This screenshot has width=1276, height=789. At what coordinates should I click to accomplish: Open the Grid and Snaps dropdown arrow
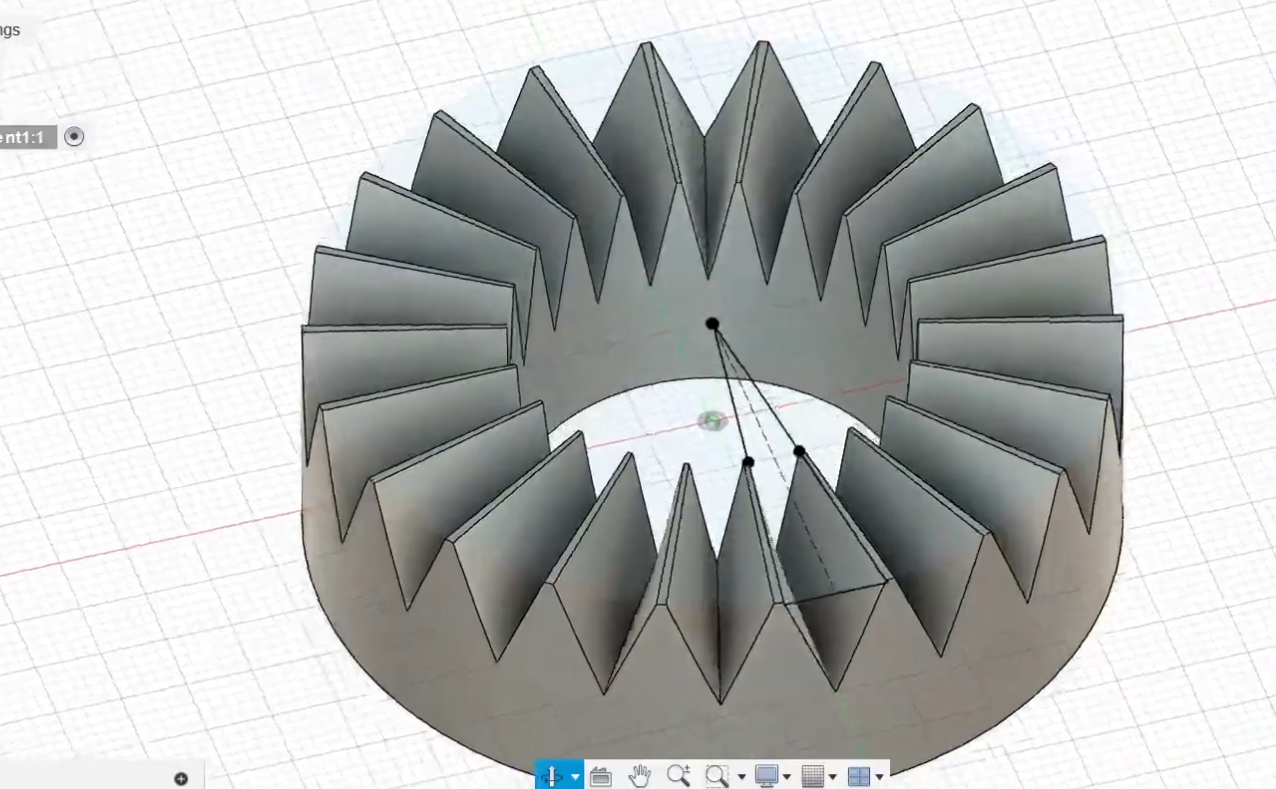832,777
